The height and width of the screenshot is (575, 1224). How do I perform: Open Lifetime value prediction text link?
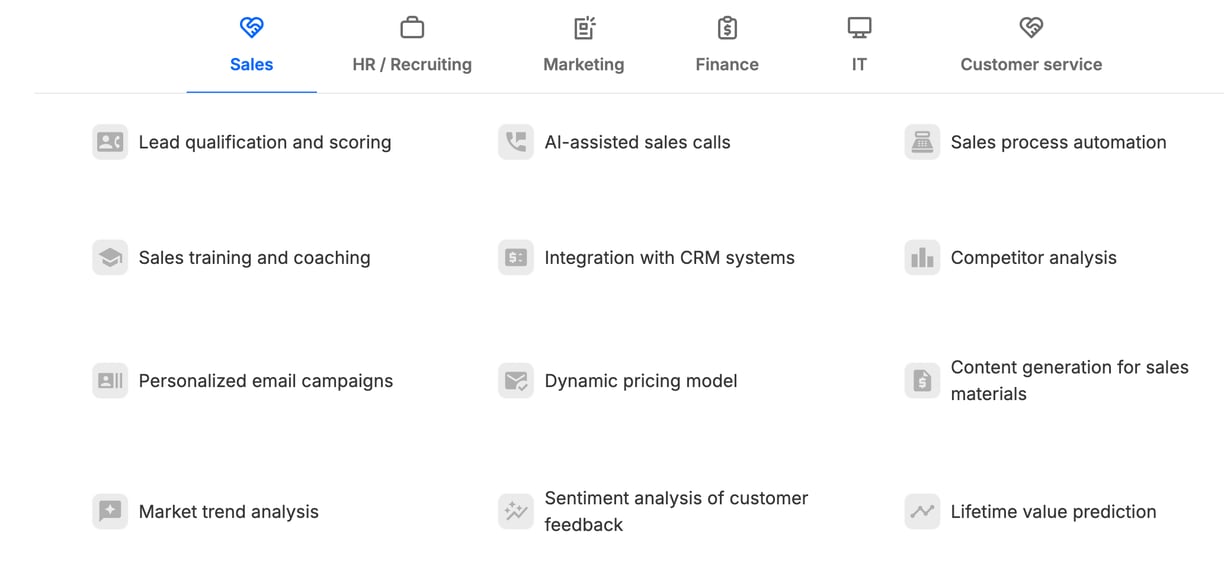(x=1053, y=511)
